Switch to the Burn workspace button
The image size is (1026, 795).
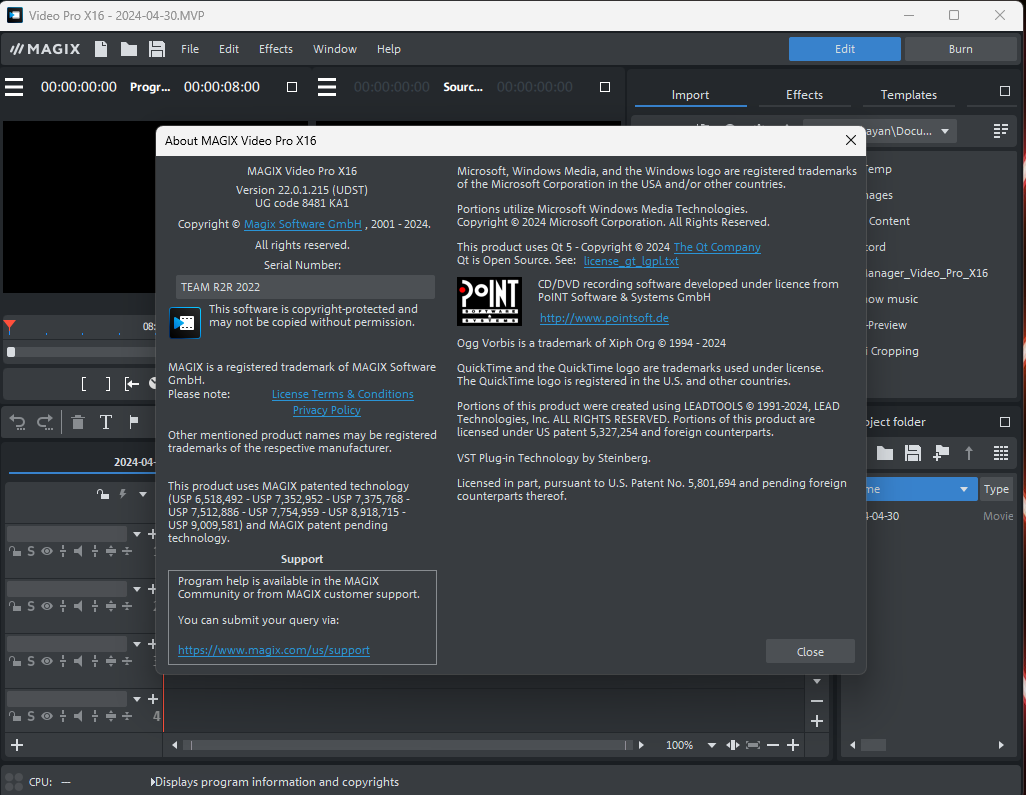click(x=961, y=49)
